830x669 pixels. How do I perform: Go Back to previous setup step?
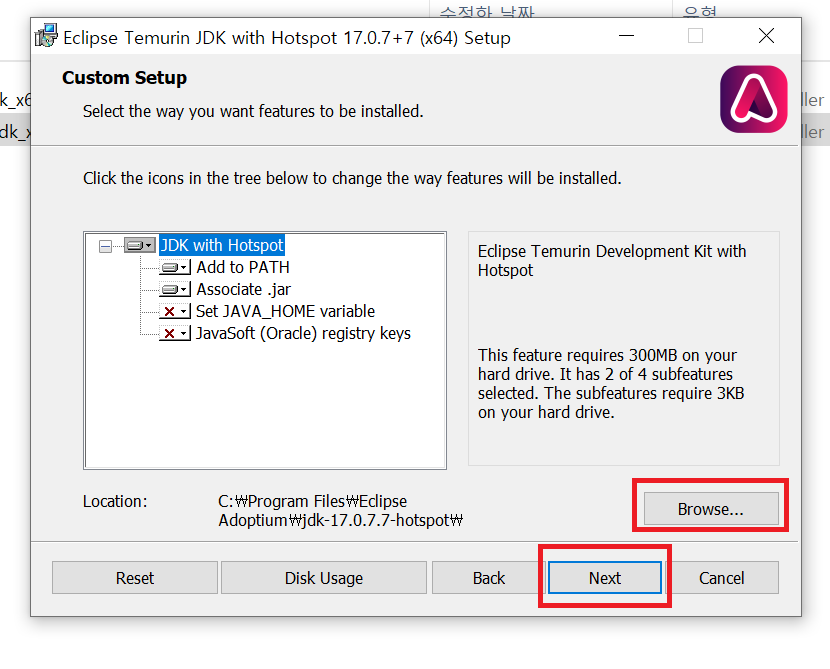(x=489, y=577)
